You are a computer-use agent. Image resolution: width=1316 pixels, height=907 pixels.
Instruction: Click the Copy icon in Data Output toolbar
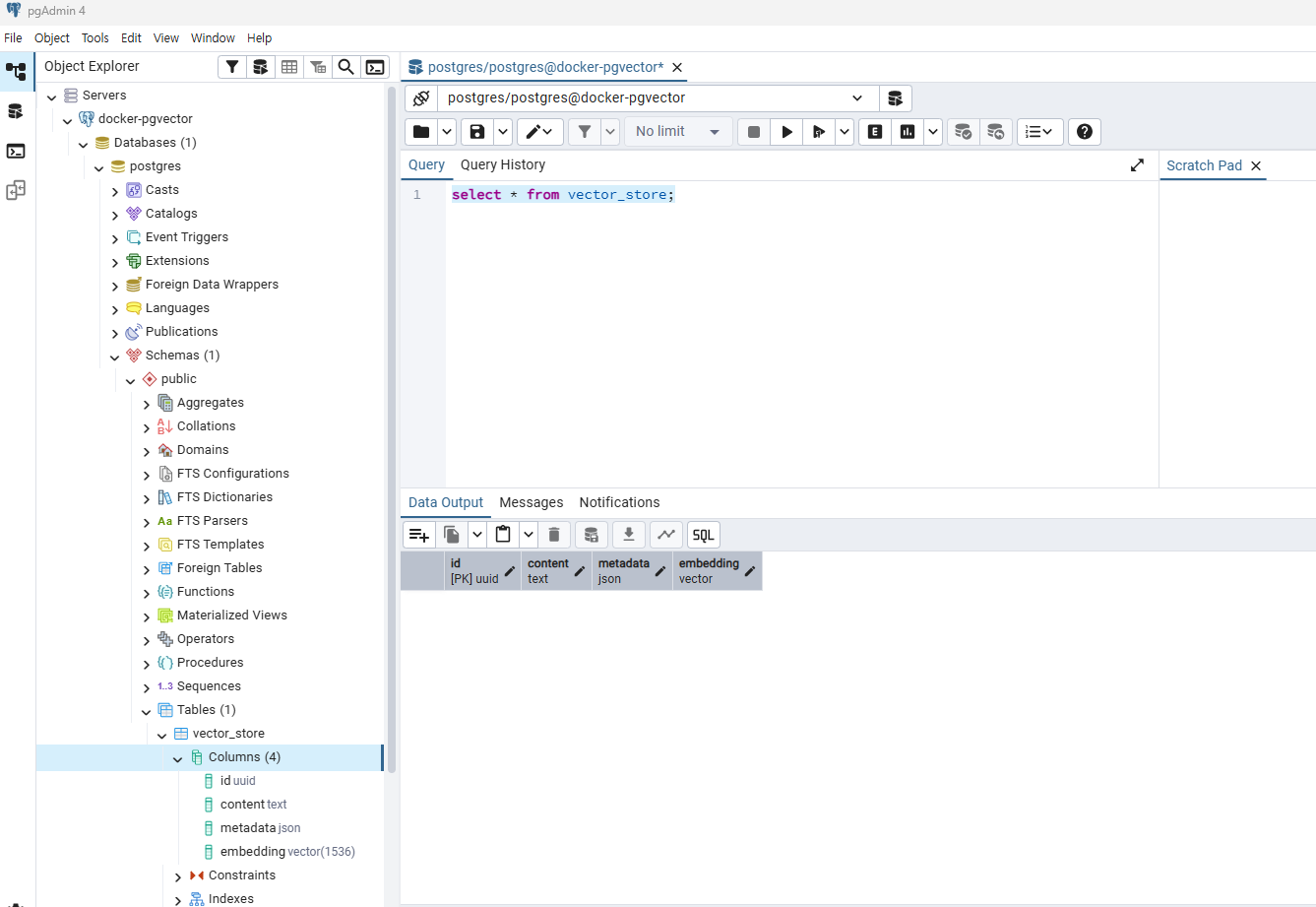tap(452, 535)
